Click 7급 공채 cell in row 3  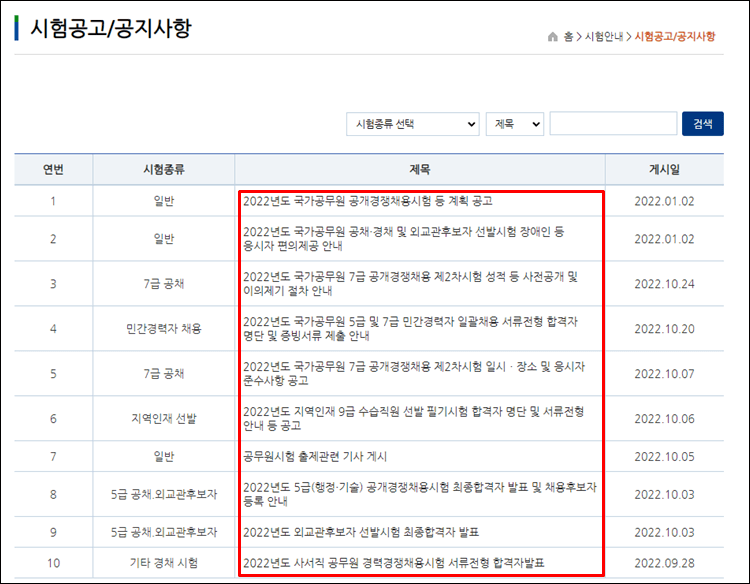[164, 284]
